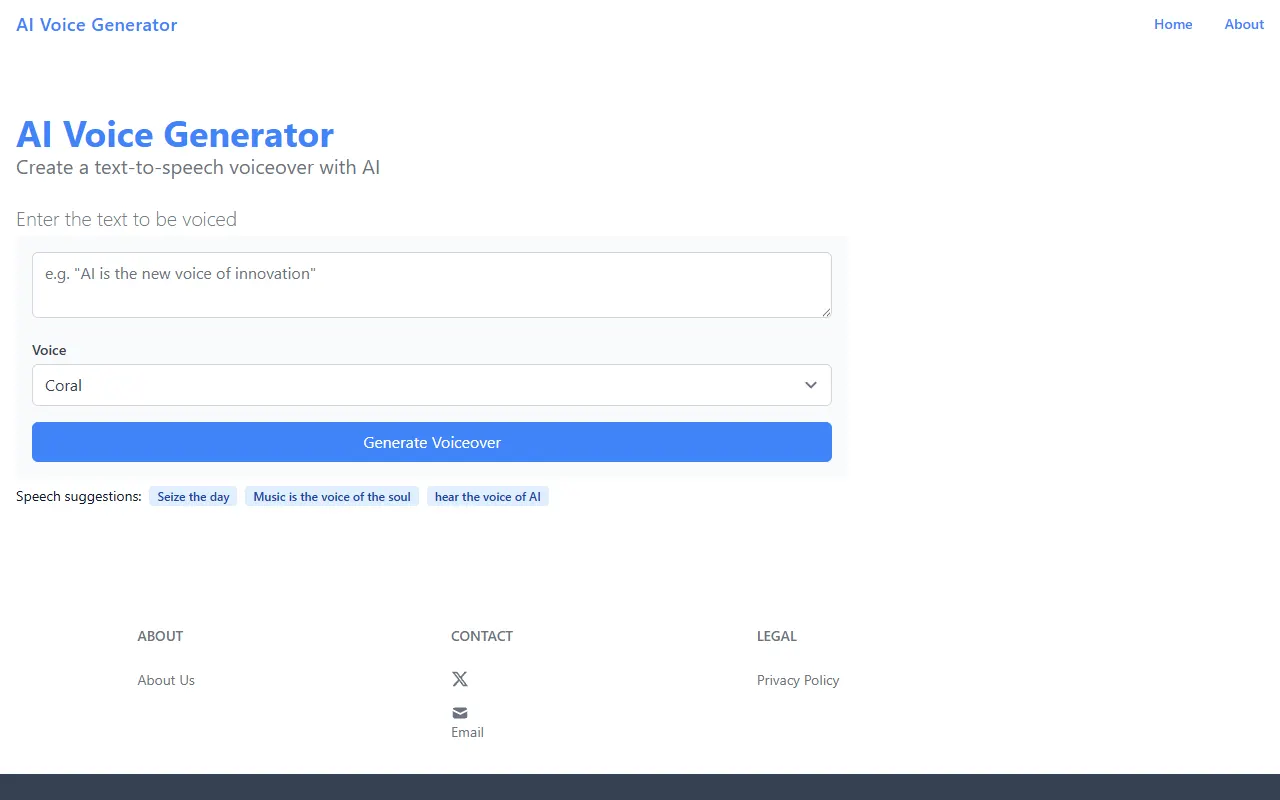The height and width of the screenshot is (800, 1280).
Task: Click the Generate Voiceover button
Action: pyautogui.click(x=432, y=442)
